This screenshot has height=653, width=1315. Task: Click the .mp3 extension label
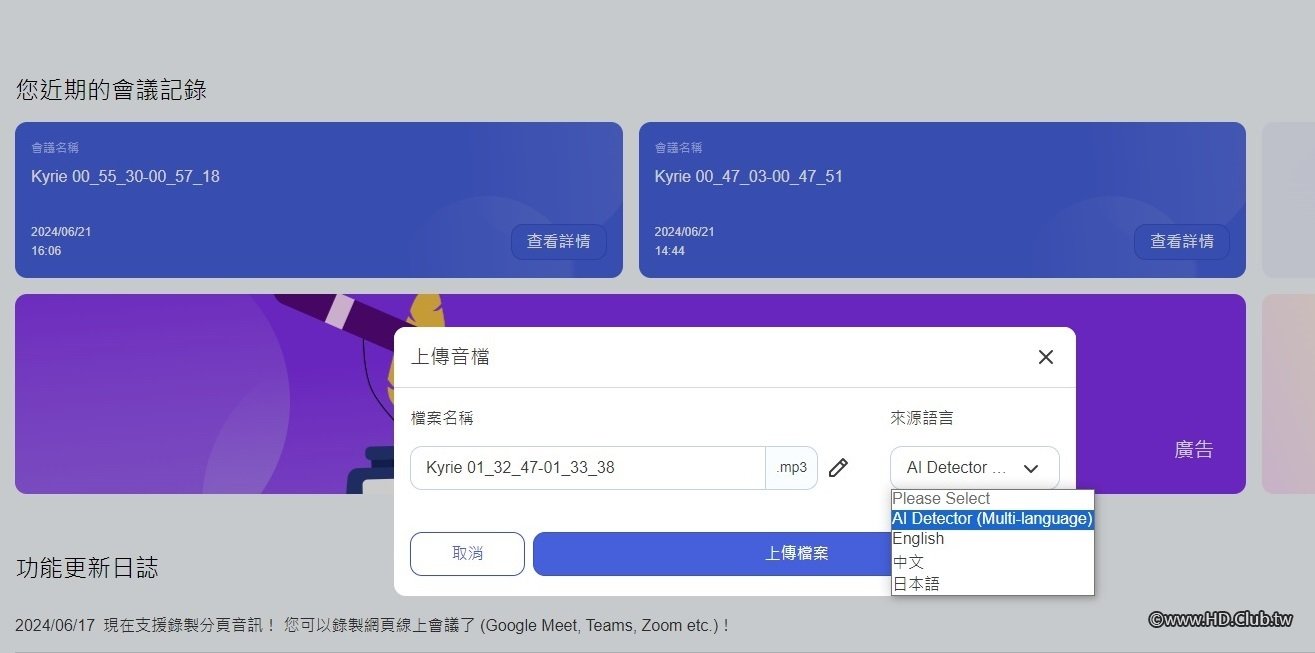tap(791, 467)
